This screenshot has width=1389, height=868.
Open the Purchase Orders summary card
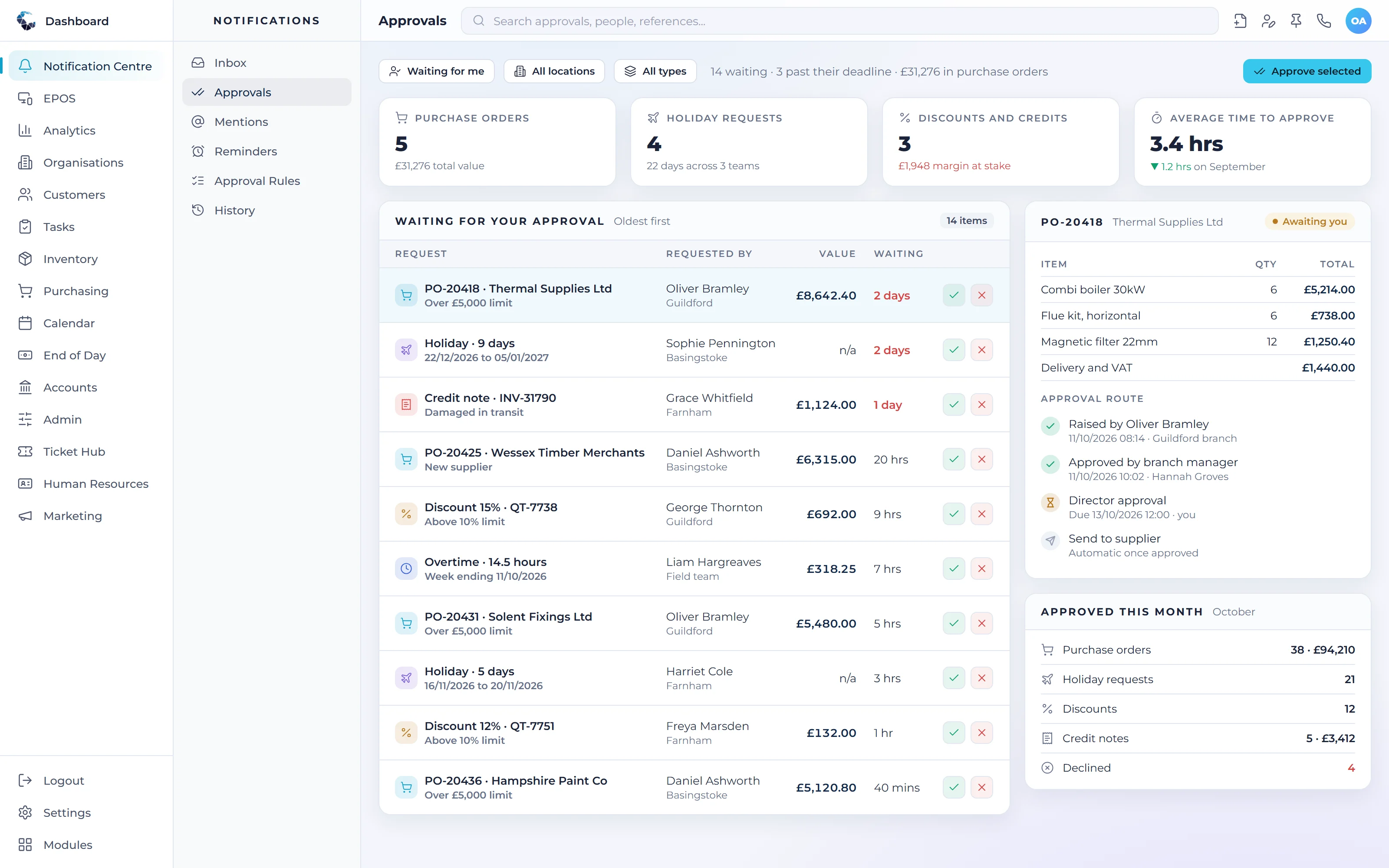pos(497,142)
